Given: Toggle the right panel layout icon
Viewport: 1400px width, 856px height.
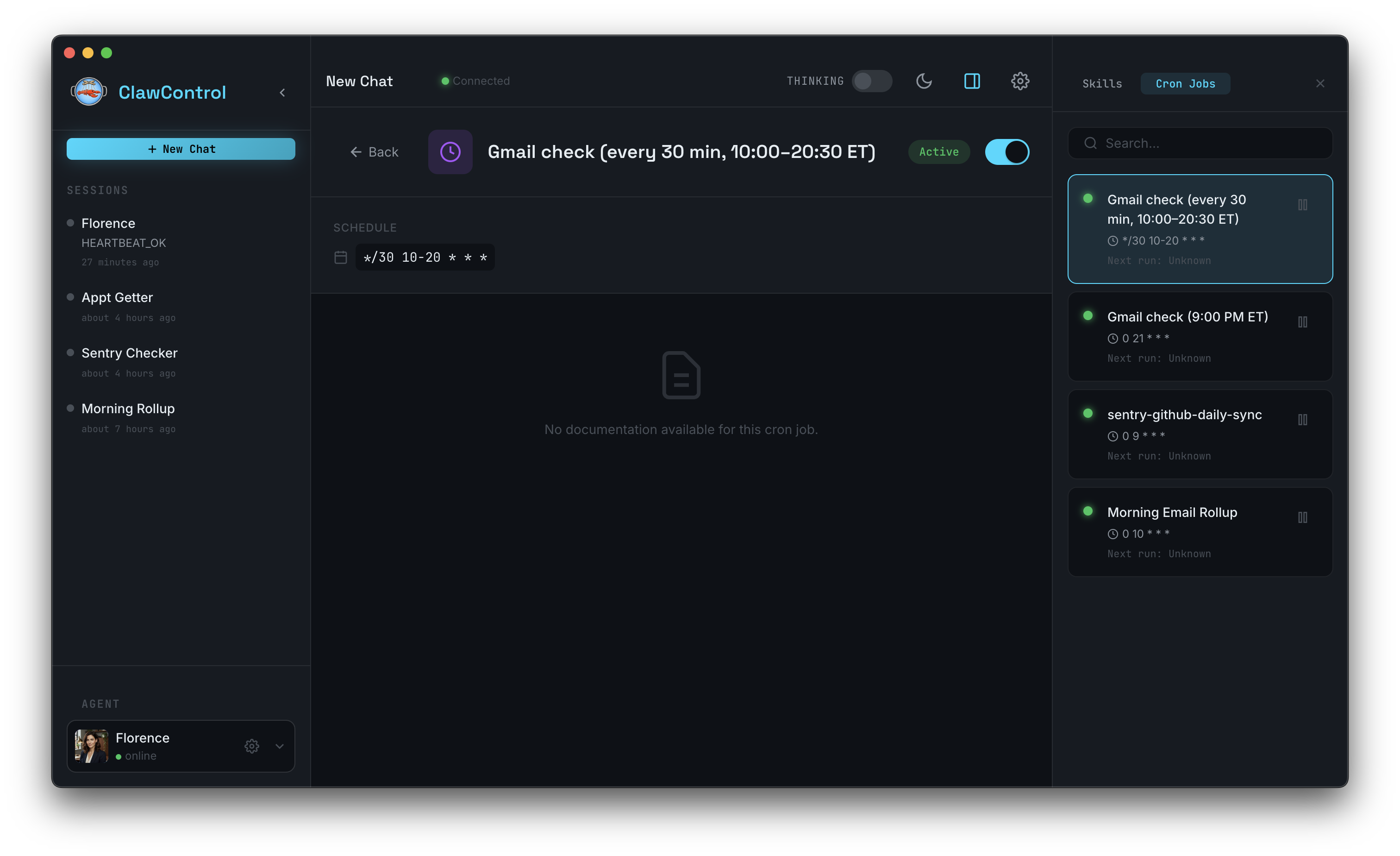Looking at the screenshot, I should click(972, 81).
